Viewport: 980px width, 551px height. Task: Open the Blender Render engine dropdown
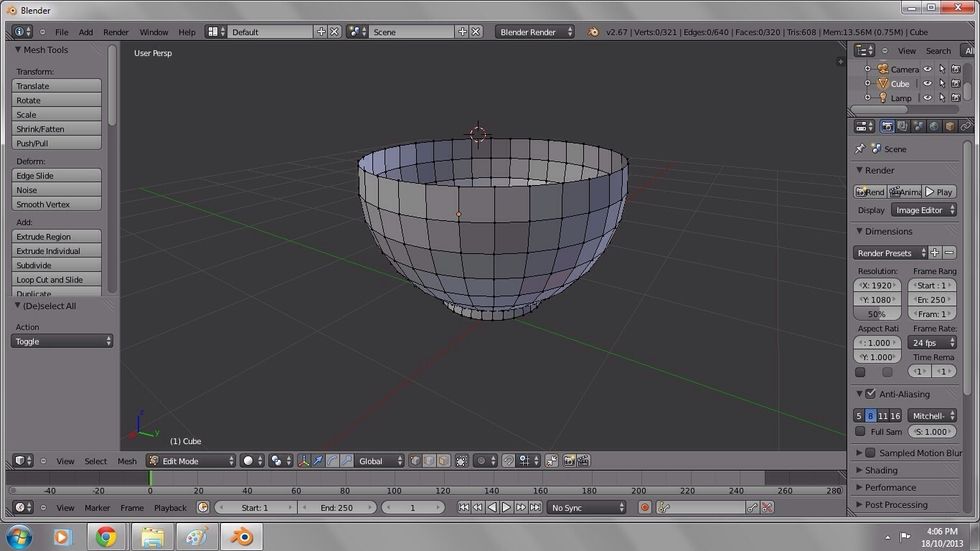535,32
